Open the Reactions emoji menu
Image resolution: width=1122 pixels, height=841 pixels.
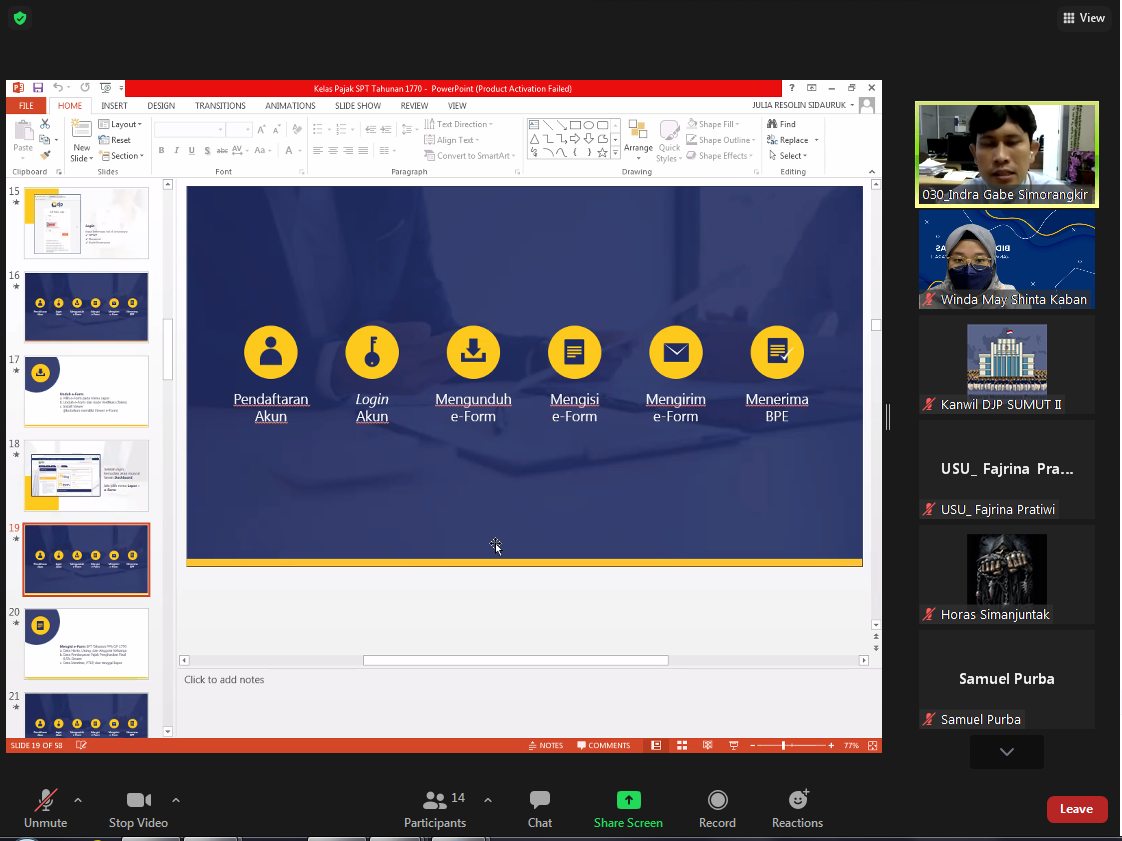[x=797, y=800]
